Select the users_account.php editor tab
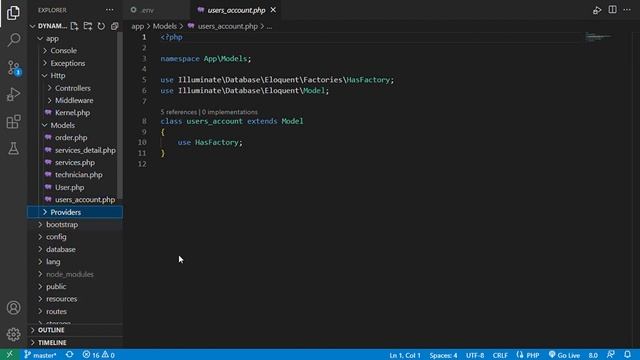The image size is (640, 360). click(x=236, y=10)
